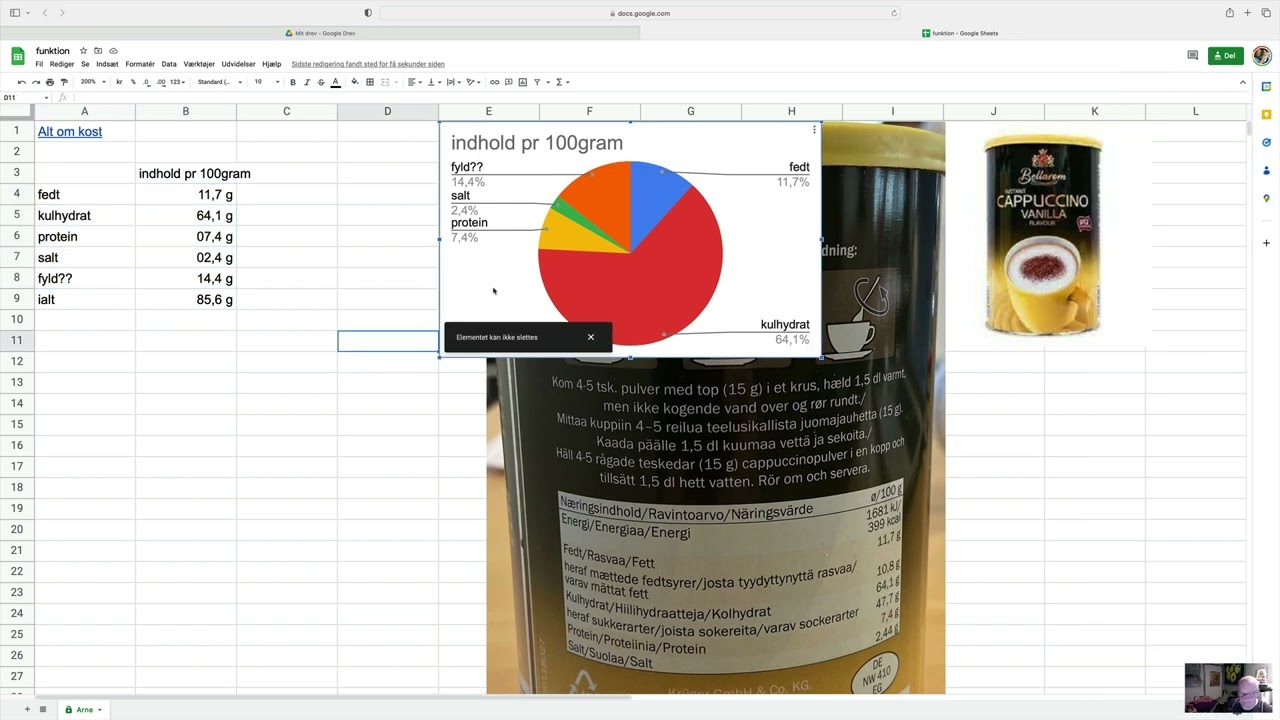Open Google Tasks in the side panel

coord(1266,143)
